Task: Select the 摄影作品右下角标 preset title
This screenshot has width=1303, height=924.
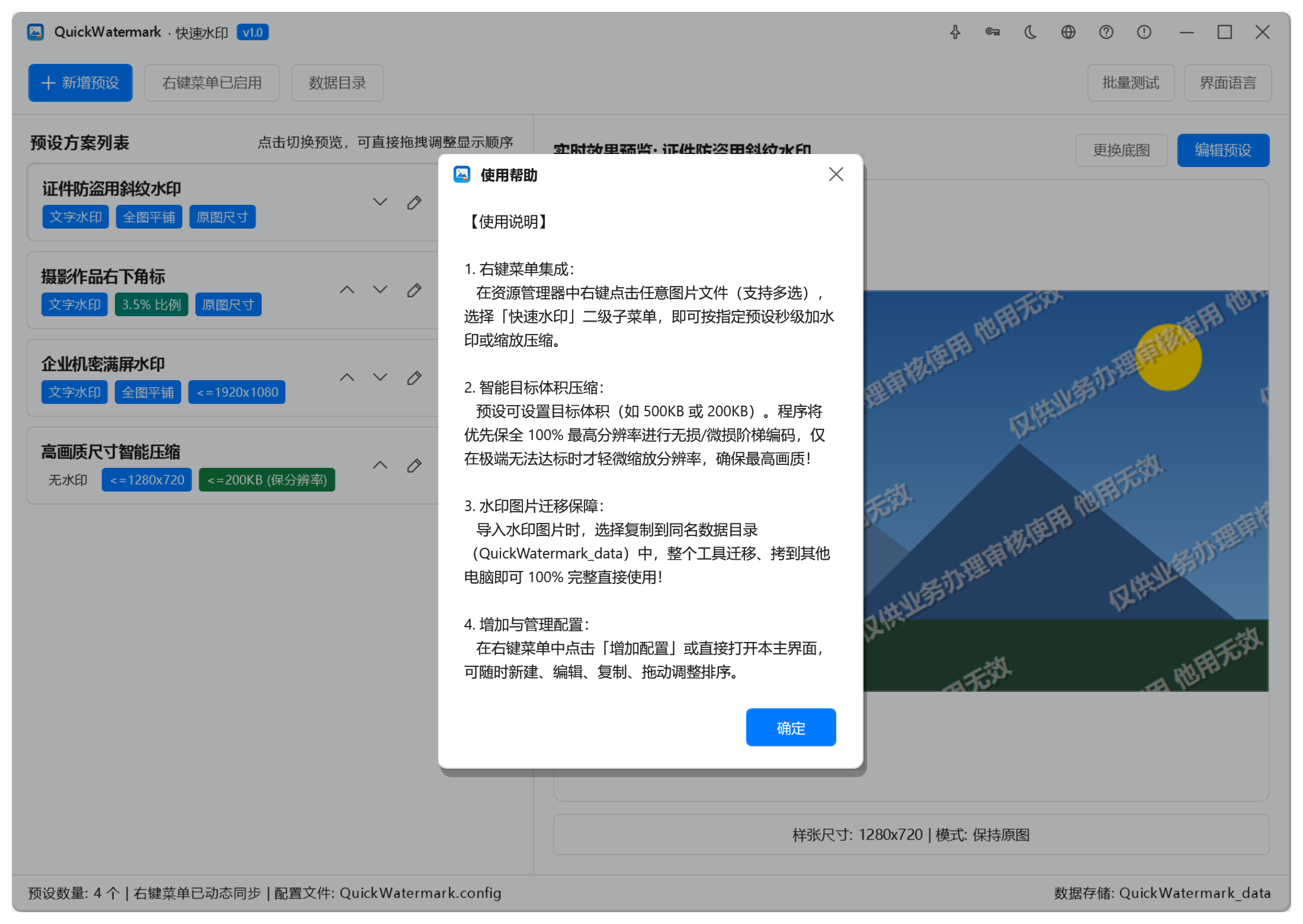Action: 103,277
